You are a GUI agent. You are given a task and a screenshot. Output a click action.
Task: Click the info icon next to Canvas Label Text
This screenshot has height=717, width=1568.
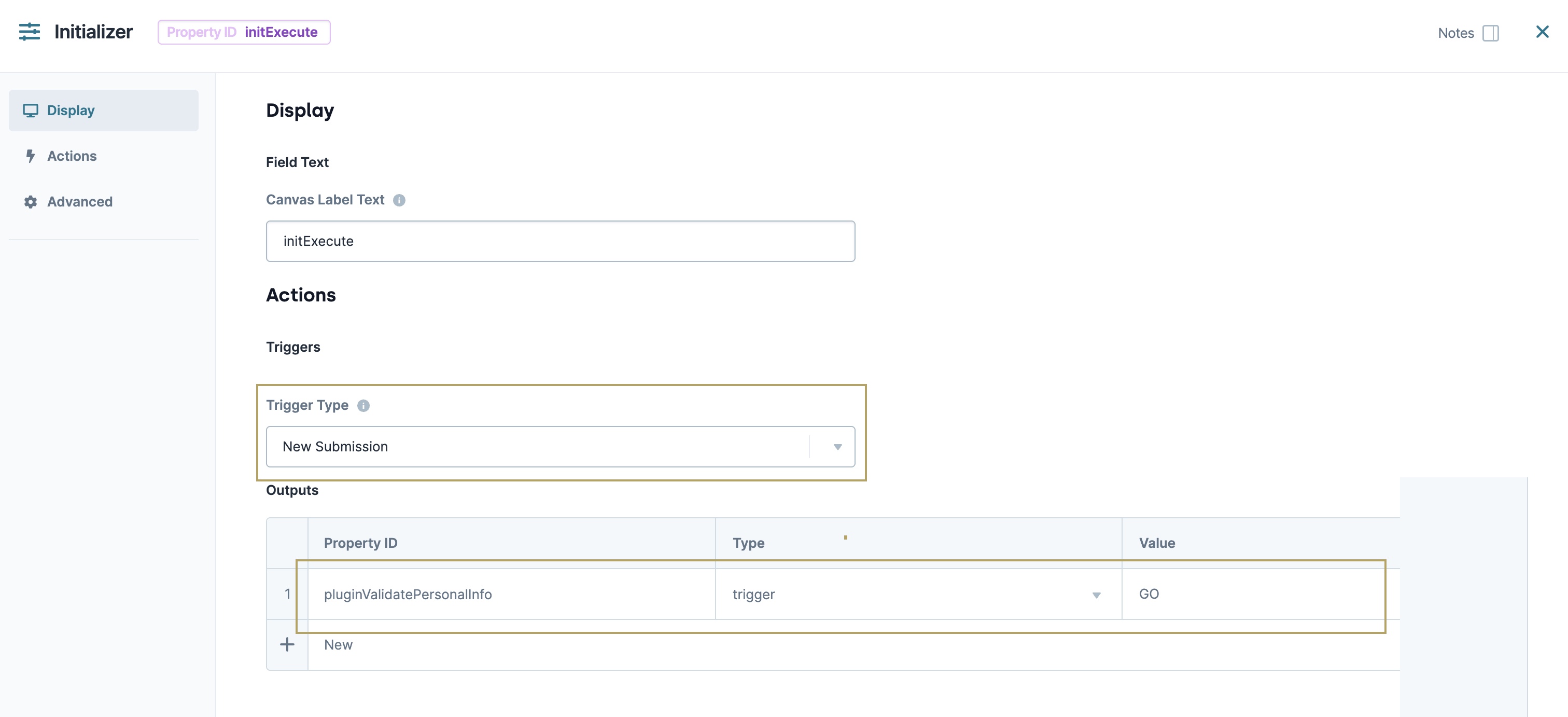400,200
